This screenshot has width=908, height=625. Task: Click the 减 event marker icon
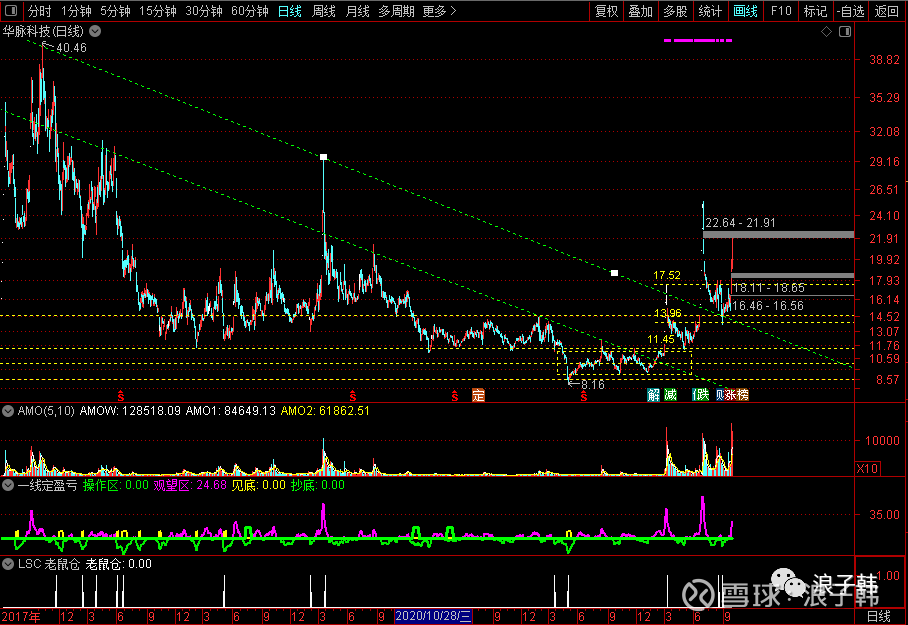(x=670, y=395)
